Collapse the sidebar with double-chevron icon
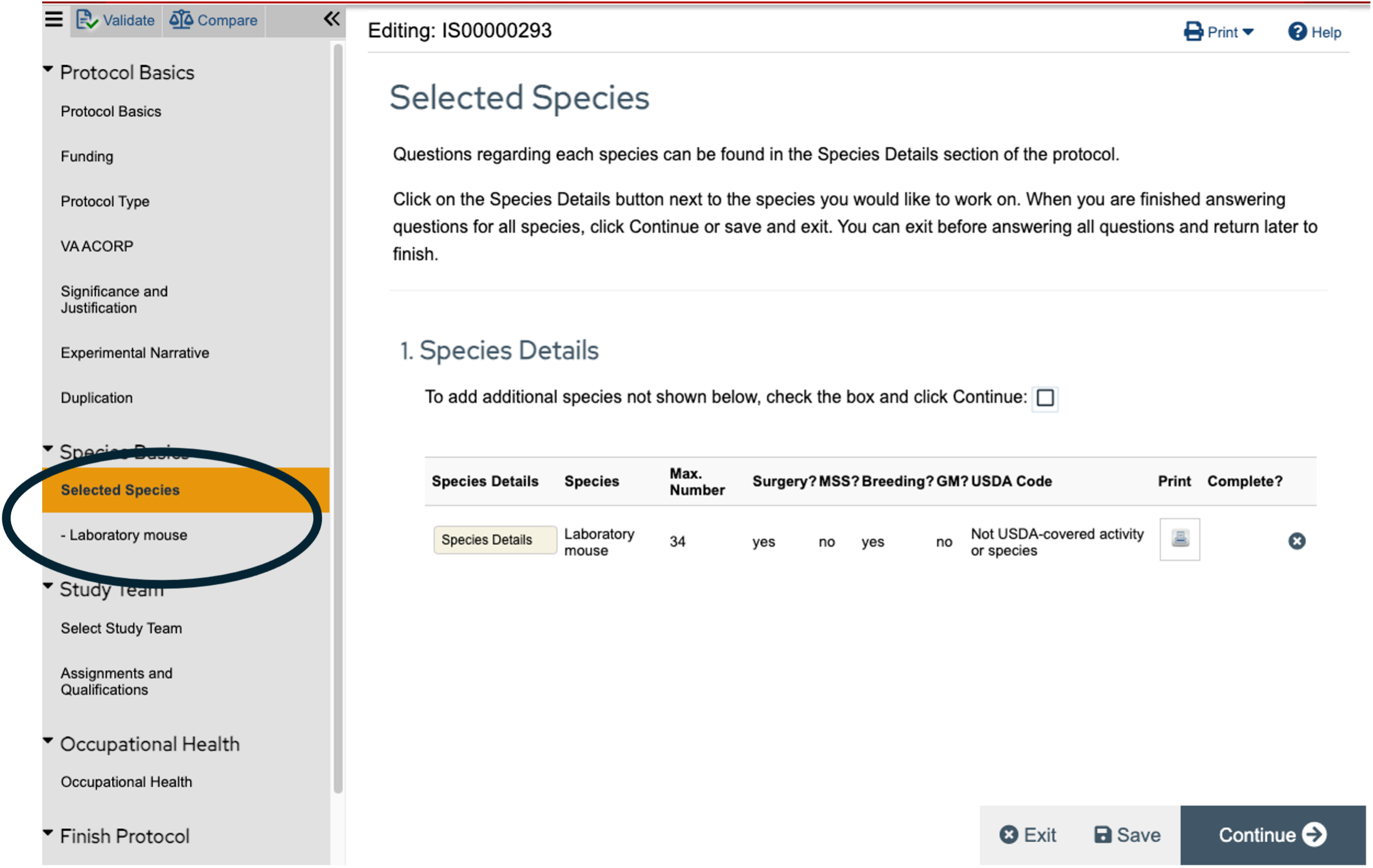1373x868 pixels. tap(331, 19)
